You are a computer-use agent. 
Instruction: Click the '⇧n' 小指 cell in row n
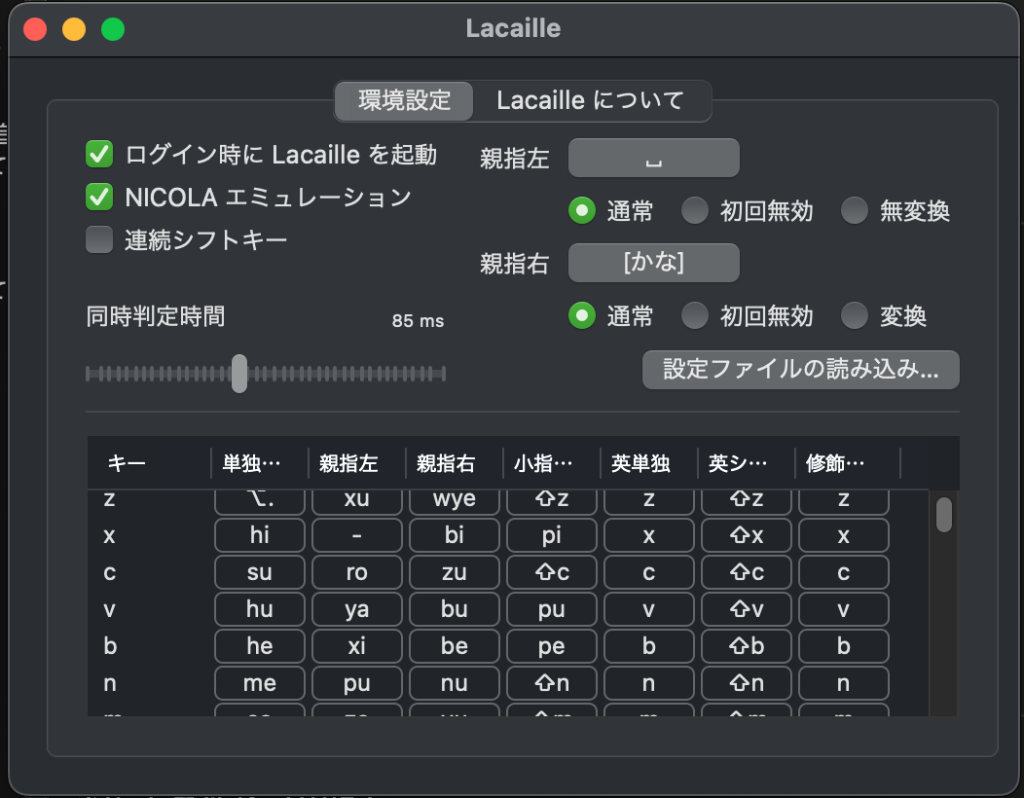click(x=552, y=683)
